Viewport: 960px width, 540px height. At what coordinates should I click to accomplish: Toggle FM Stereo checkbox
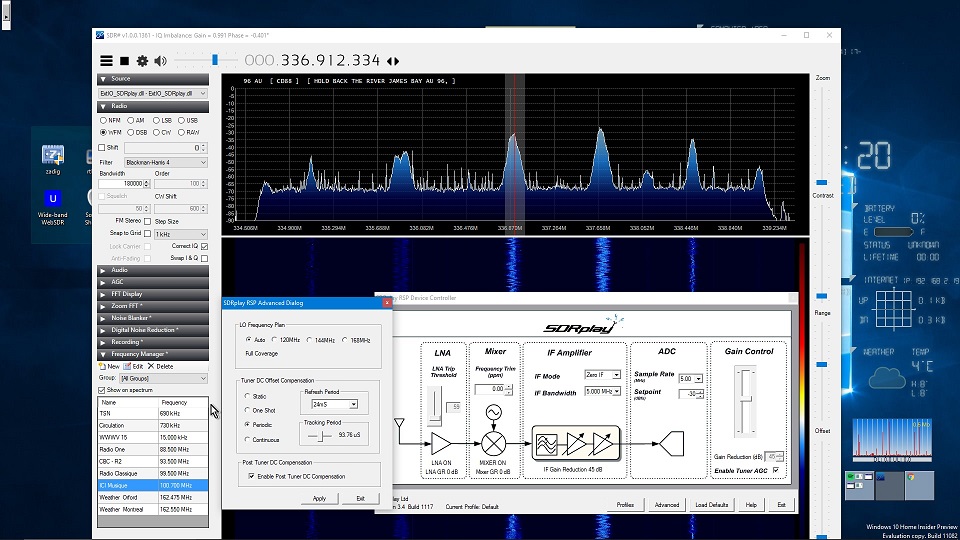(148, 221)
